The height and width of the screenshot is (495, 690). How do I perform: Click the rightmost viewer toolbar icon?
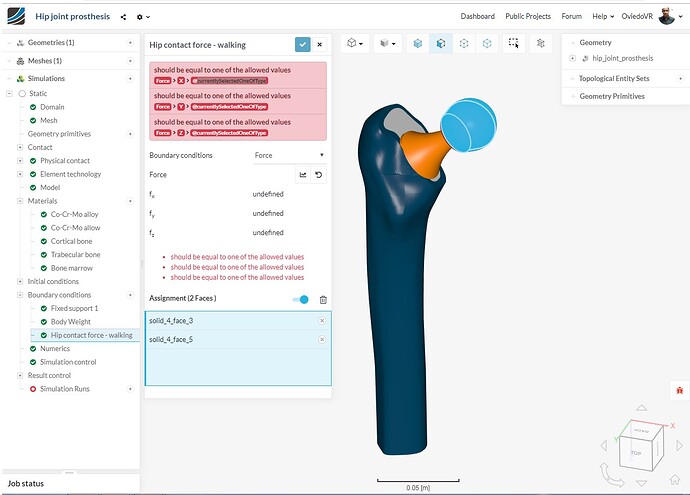tap(541, 43)
